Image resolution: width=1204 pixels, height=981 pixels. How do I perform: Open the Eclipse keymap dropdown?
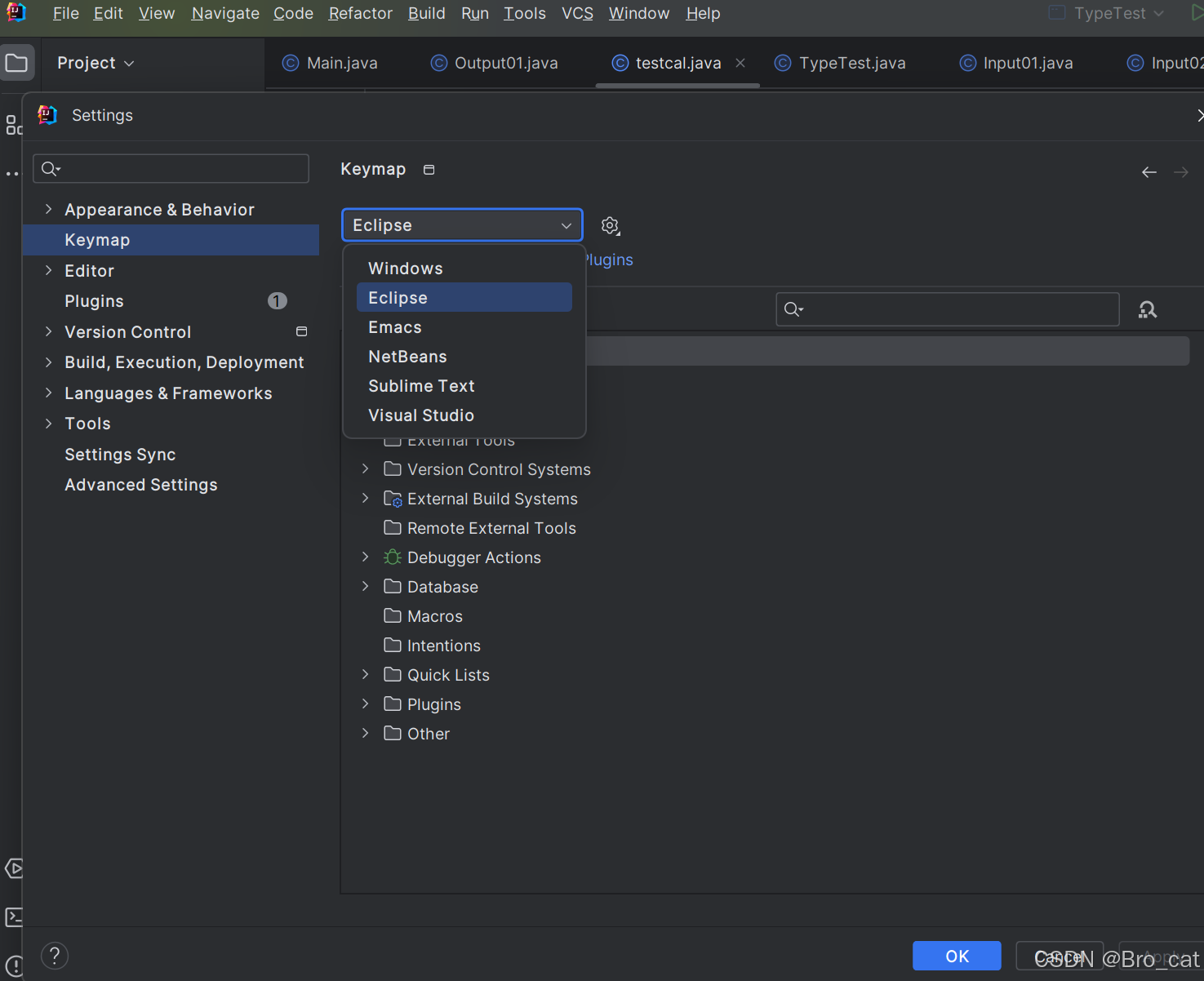click(462, 225)
